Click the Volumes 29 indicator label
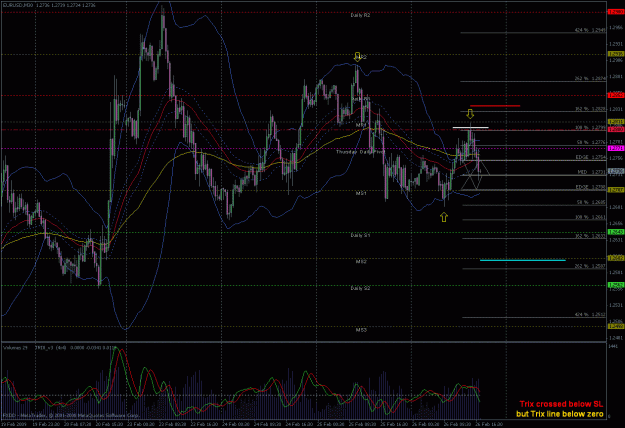 coord(15,348)
